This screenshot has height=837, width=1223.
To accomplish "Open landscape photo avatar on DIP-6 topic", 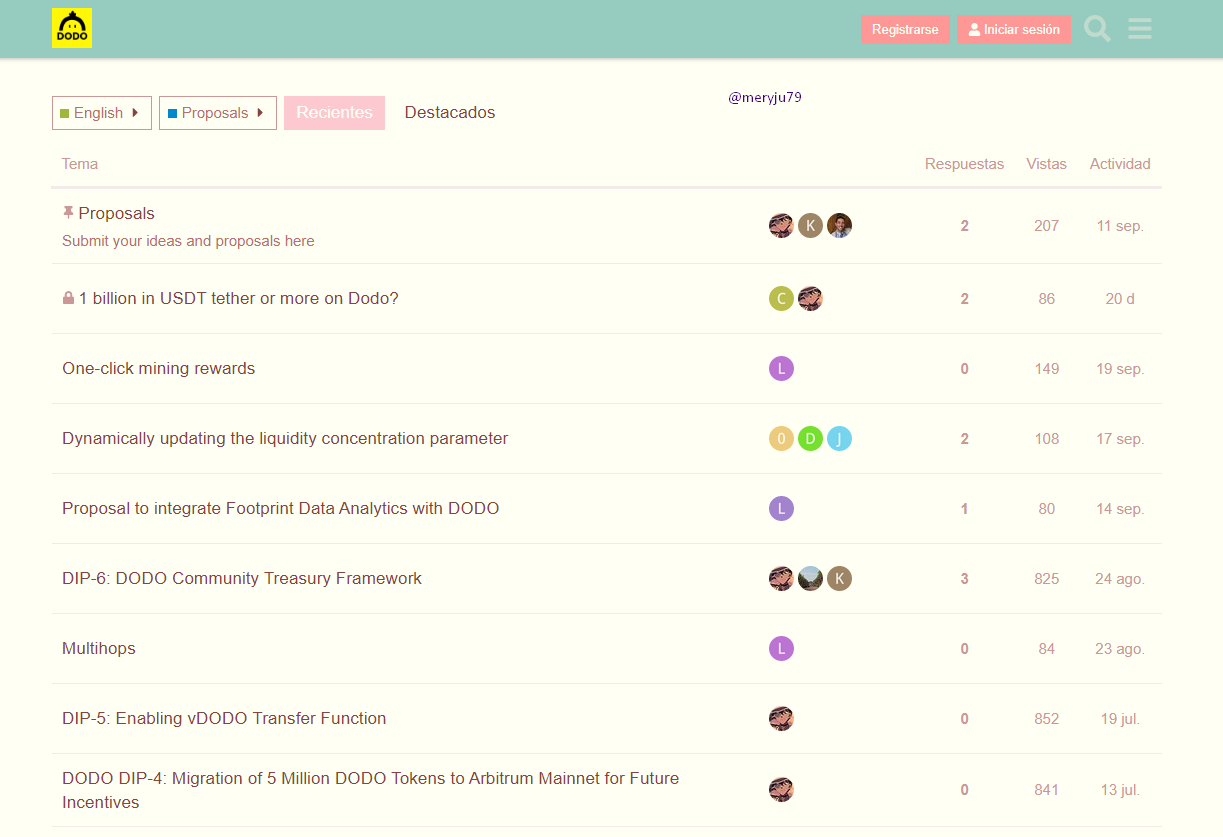I will pos(810,578).
